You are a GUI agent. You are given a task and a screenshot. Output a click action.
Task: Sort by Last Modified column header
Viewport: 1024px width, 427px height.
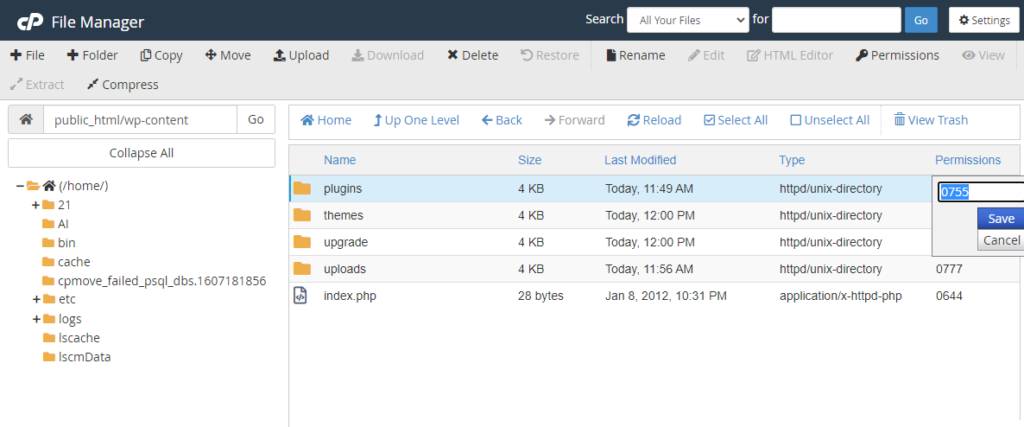[x=640, y=160]
